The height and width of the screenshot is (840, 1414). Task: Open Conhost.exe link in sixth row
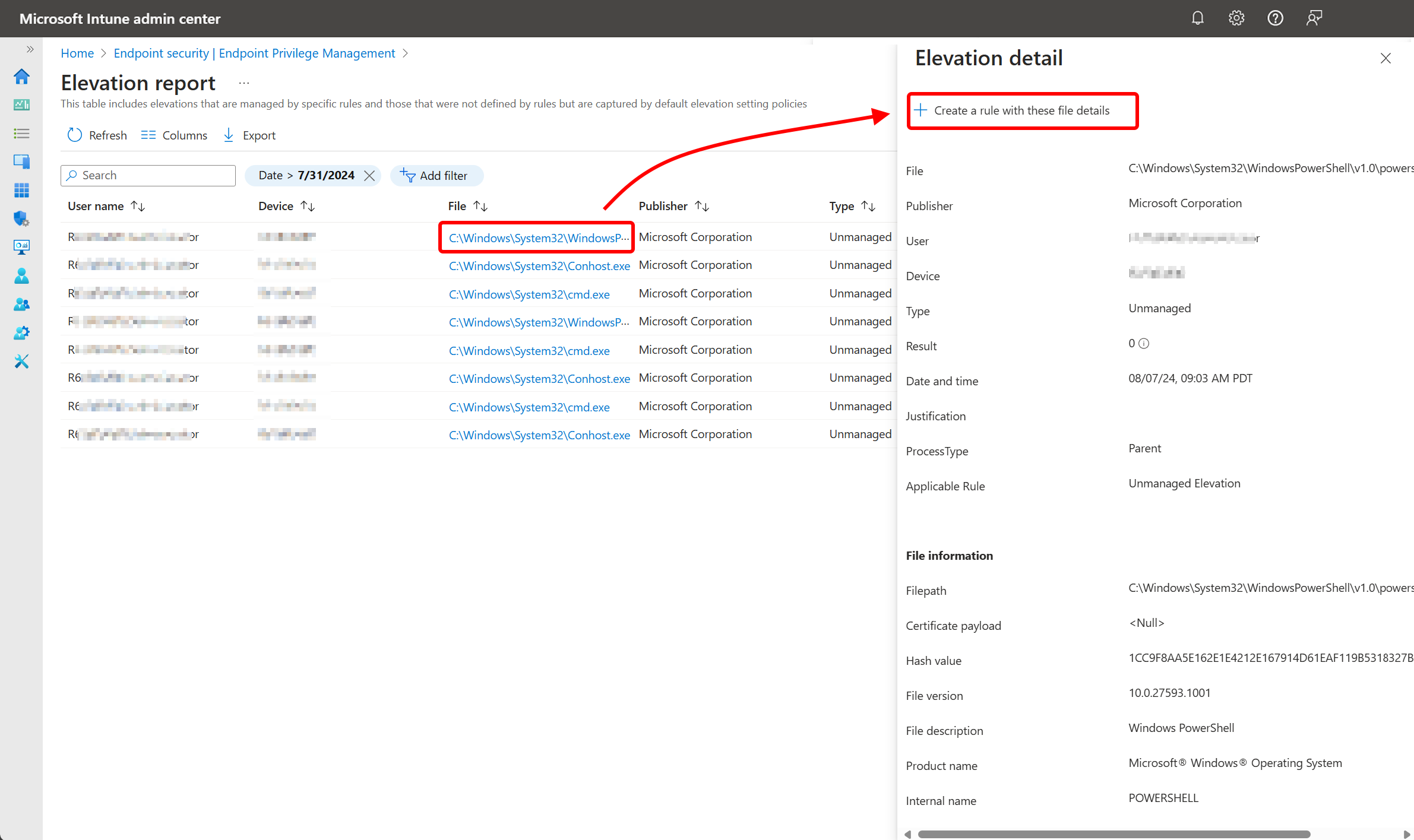[x=539, y=378]
